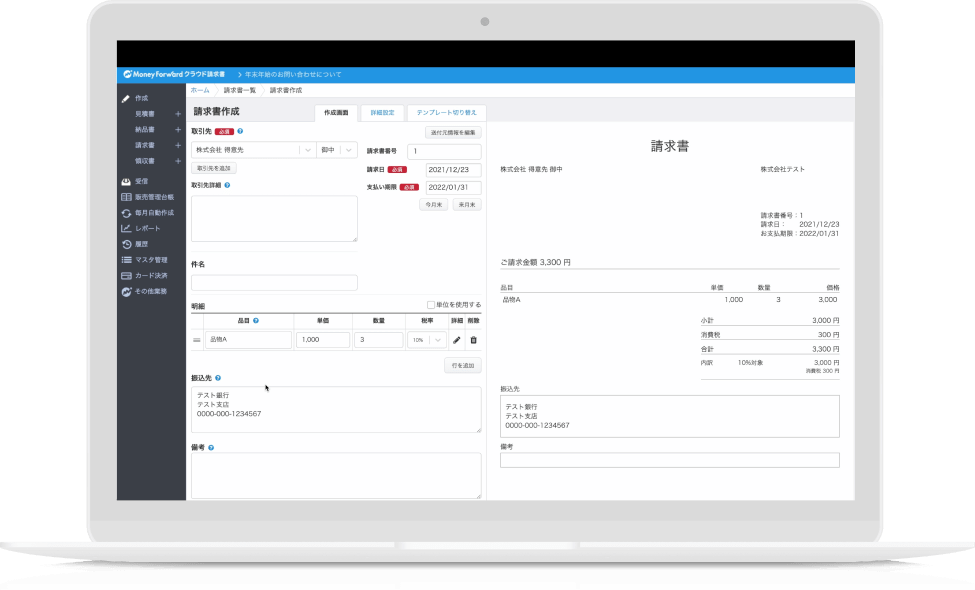
Task: Click the help icon beside 振込先
Action: tap(218, 378)
